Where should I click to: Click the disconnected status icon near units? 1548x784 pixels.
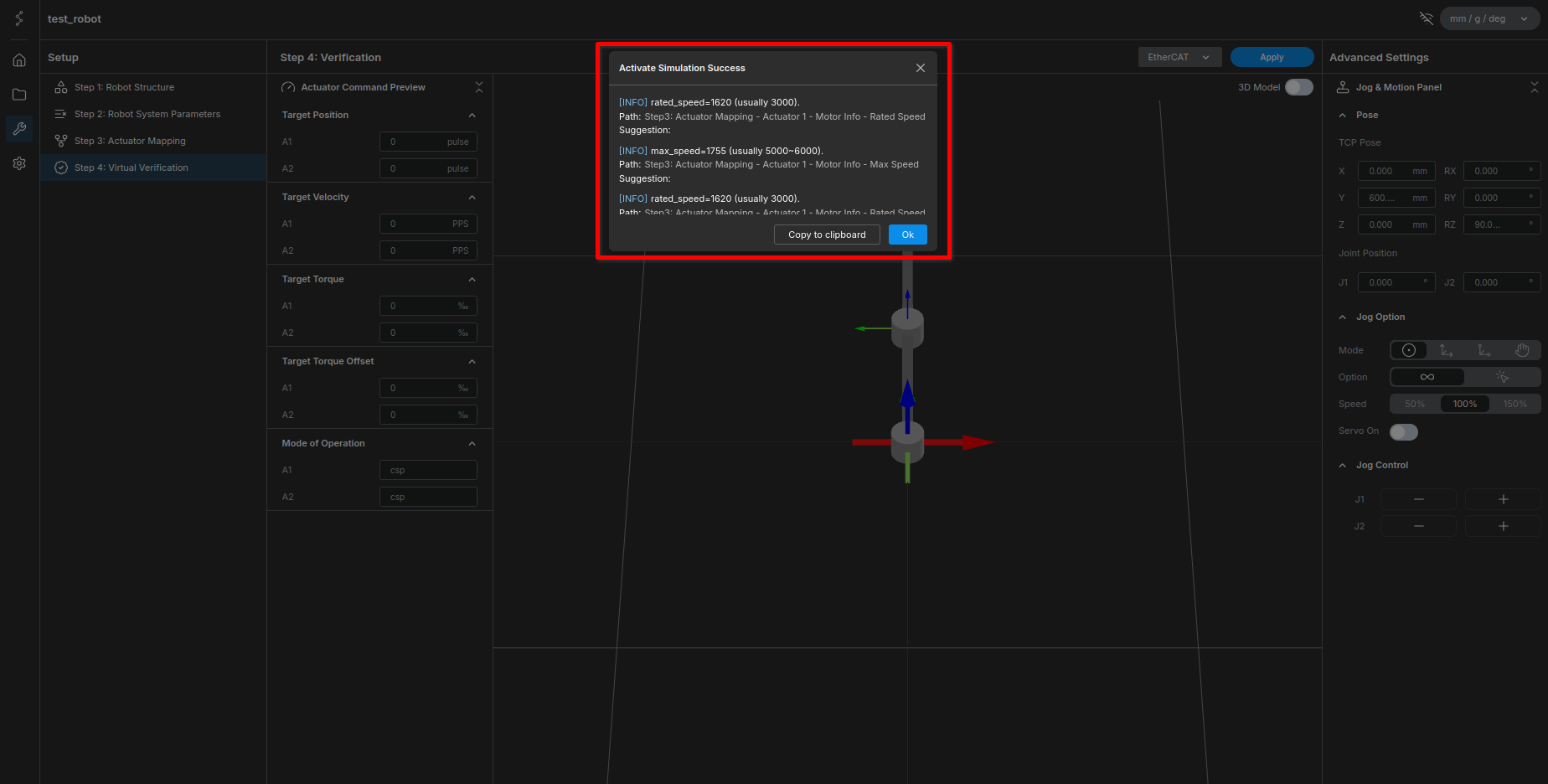pos(1426,18)
